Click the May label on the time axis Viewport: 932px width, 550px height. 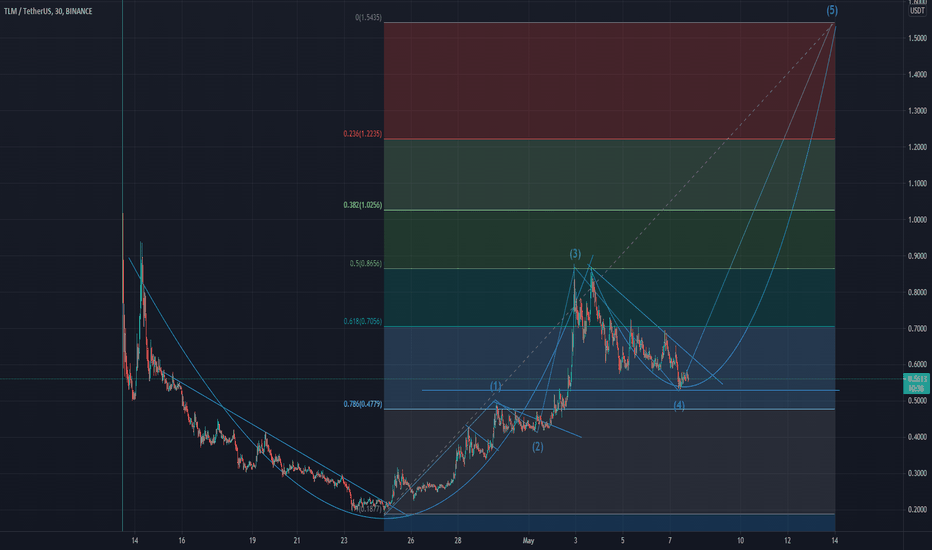pos(528,540)
